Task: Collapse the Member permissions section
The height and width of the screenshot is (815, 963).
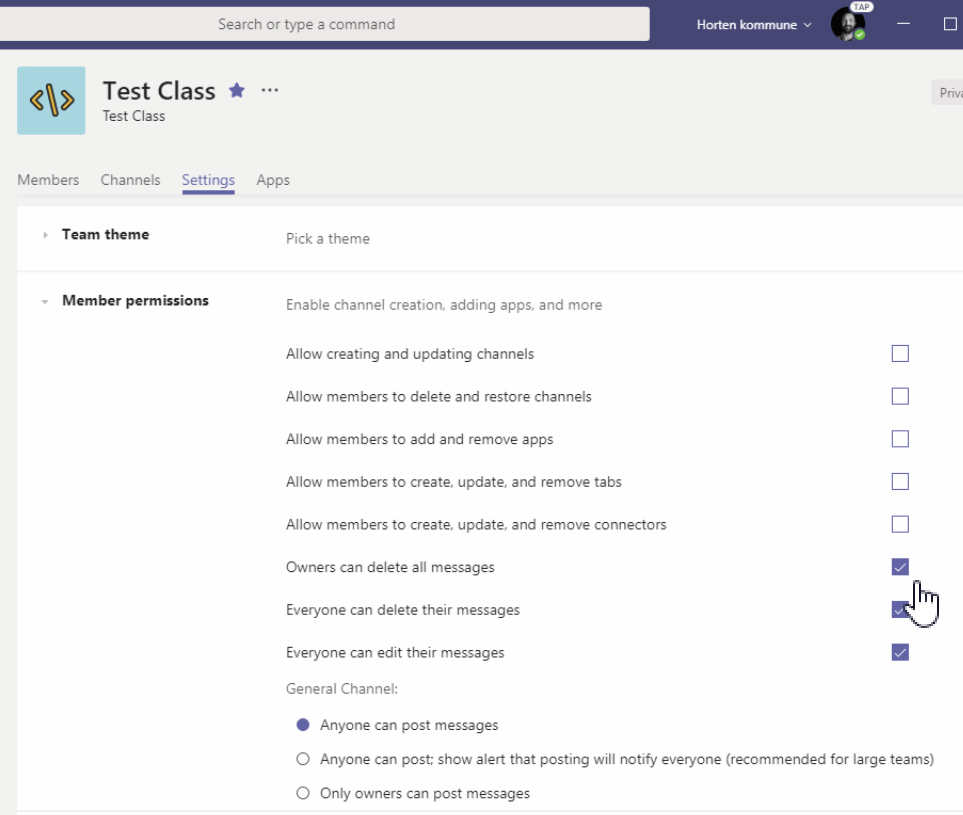Action: click(x=45, y=301)
